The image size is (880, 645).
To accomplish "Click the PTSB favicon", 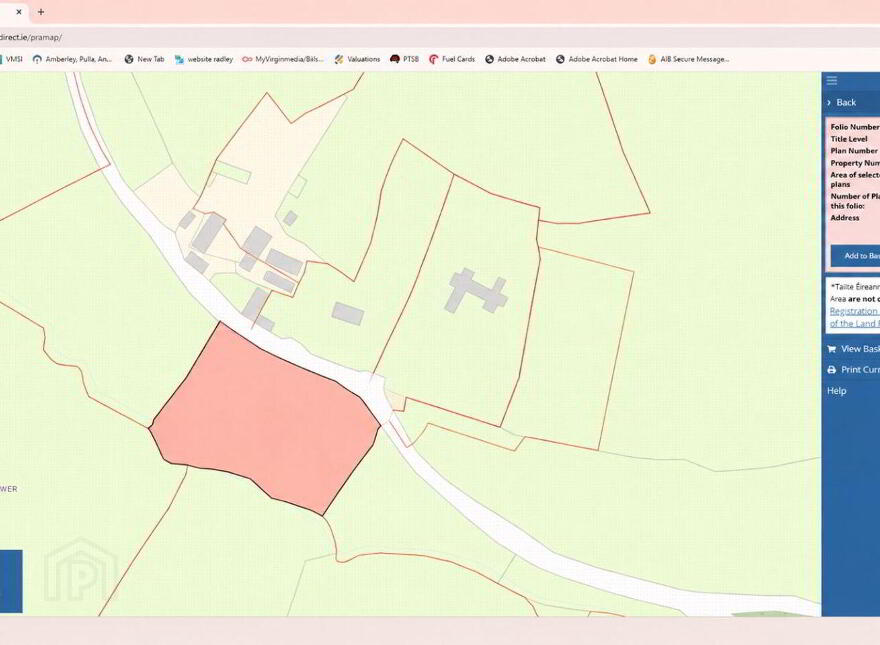I will (395, 59).
